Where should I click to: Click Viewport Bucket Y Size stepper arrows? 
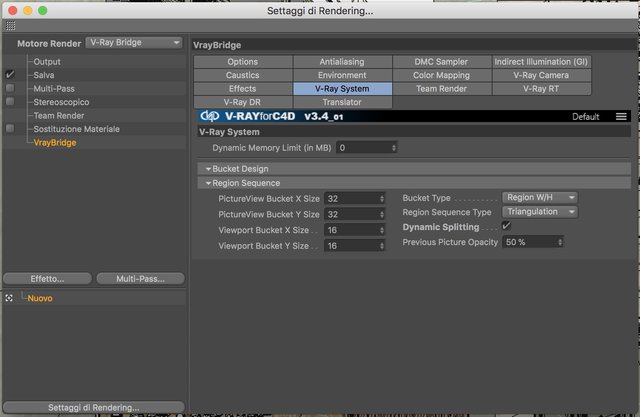(382, 246)
